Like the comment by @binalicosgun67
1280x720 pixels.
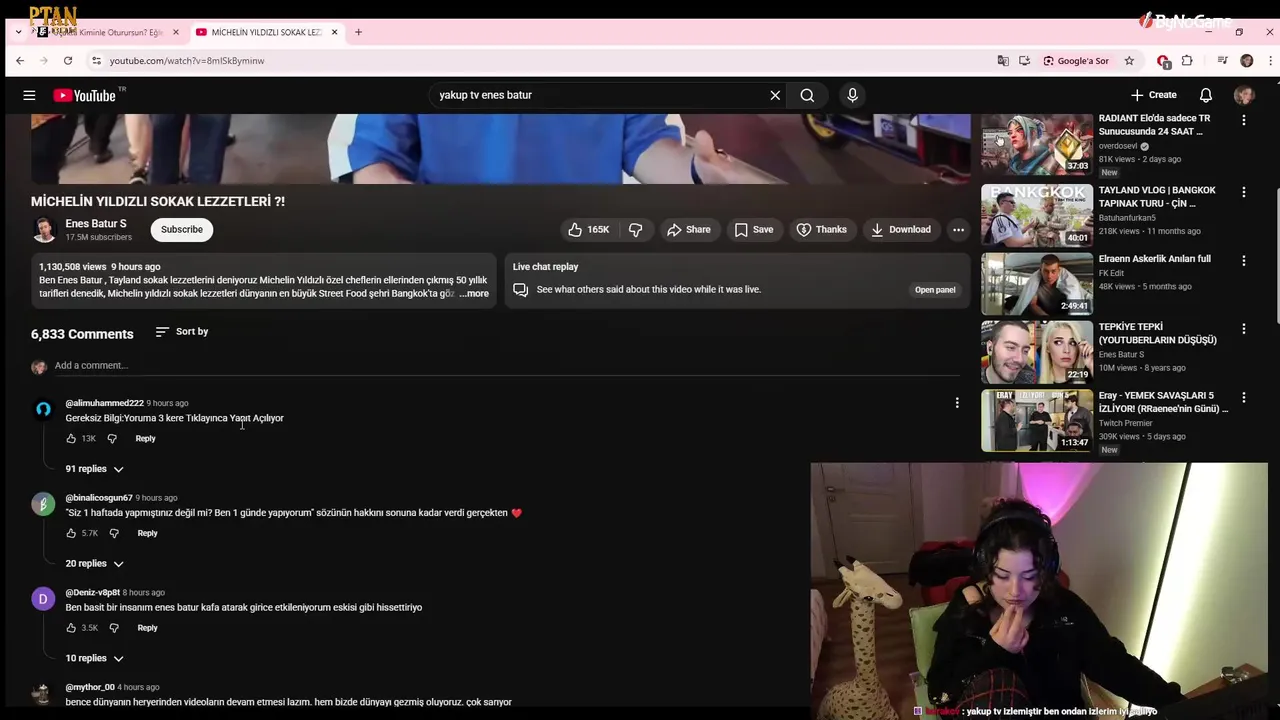(x=71, y=534)
